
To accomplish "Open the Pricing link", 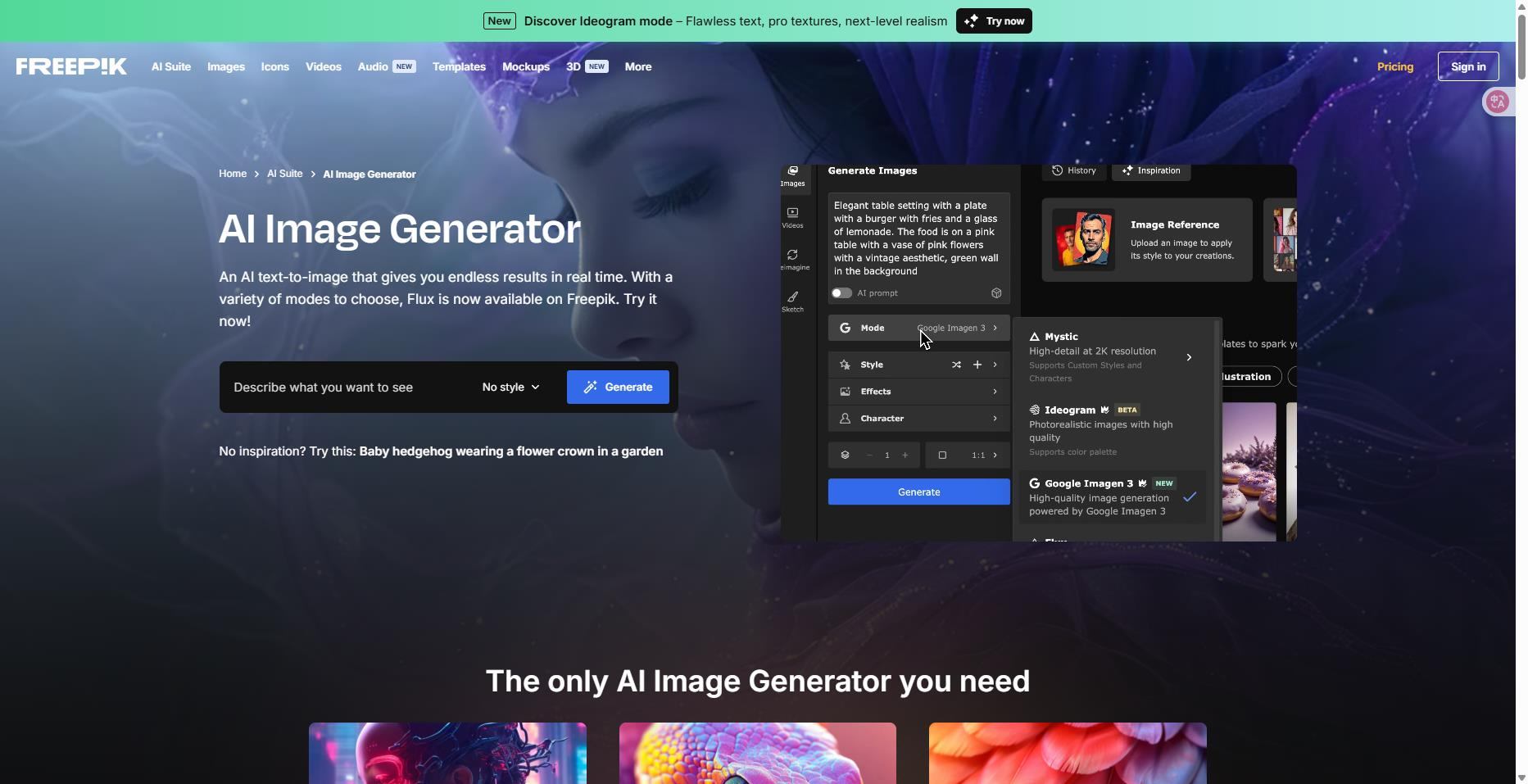I will click(1395, 66).
